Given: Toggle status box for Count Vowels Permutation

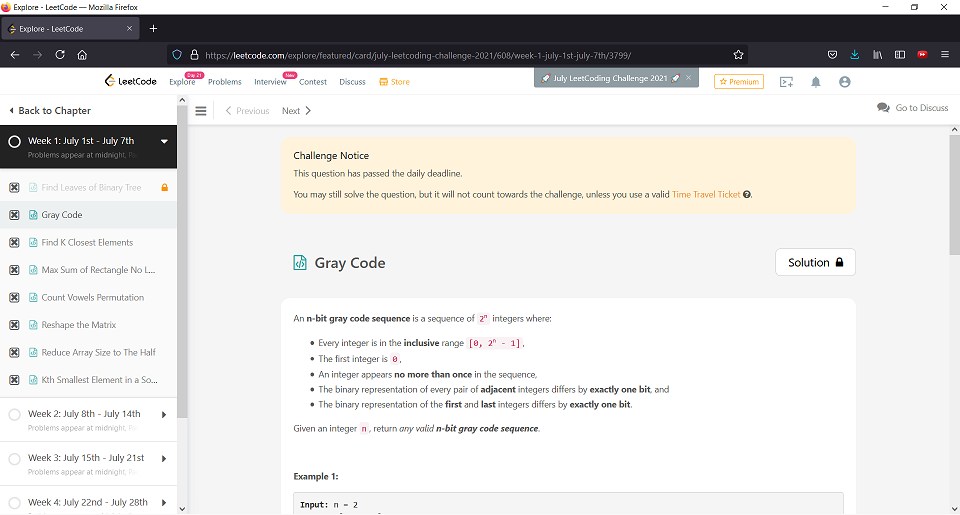Looking at the screenshot, I should [15, 298].
